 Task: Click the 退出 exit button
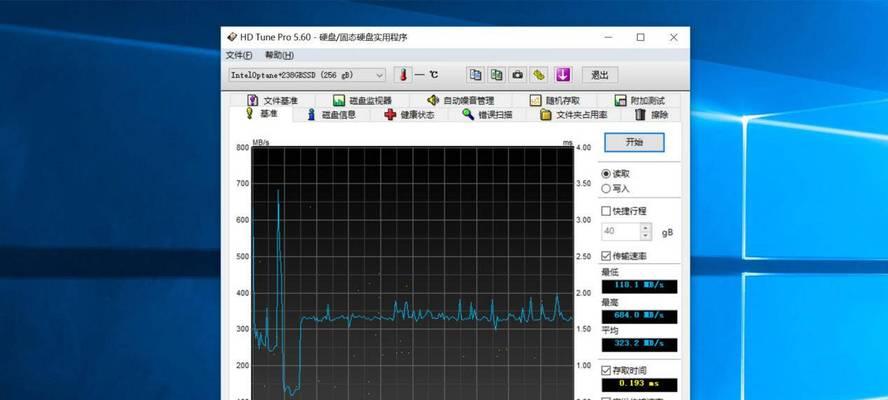pyautogui.click(x=600, y=75)
